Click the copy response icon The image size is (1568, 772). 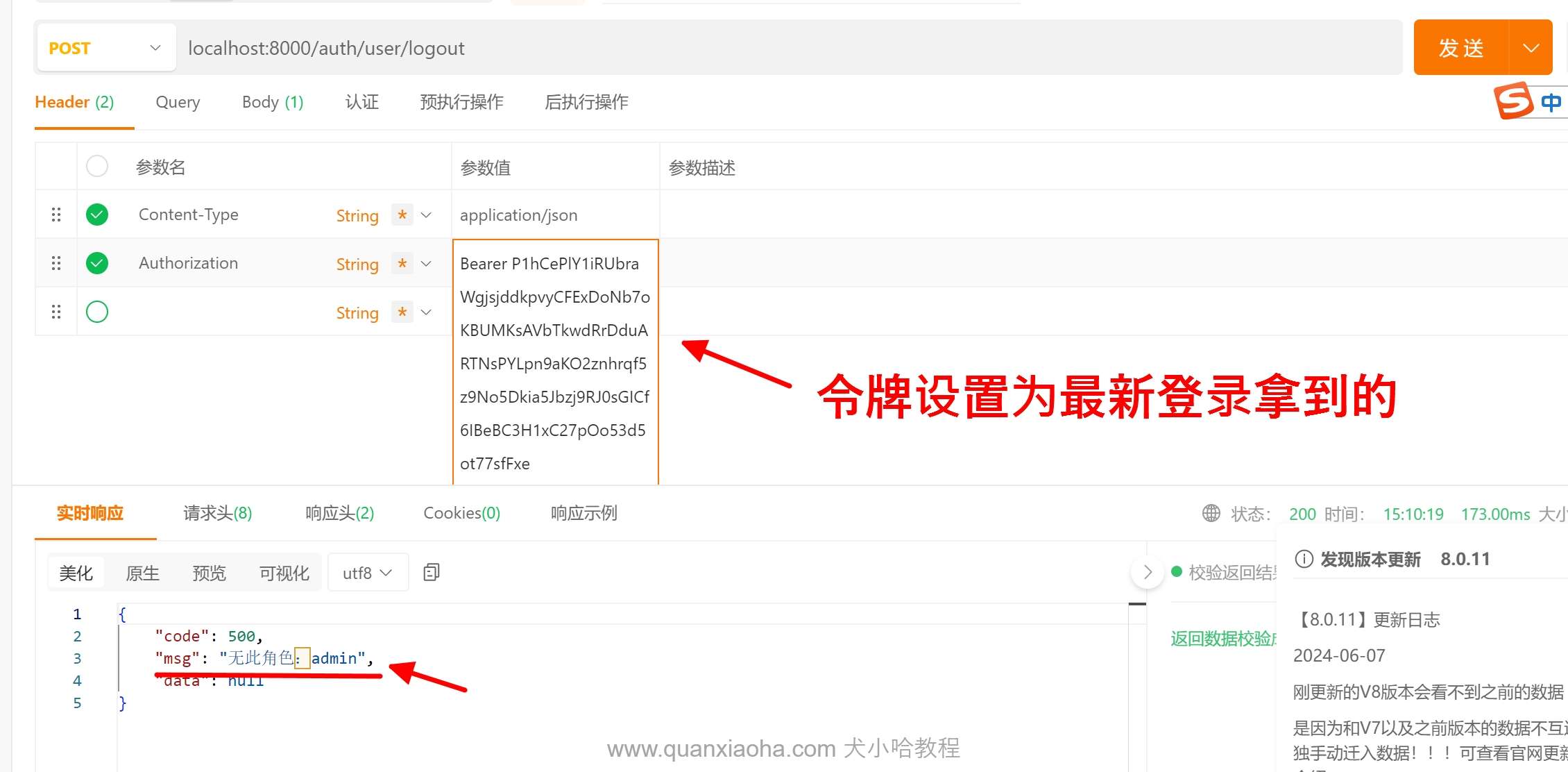pyautogui.click(x=431, y=572)
